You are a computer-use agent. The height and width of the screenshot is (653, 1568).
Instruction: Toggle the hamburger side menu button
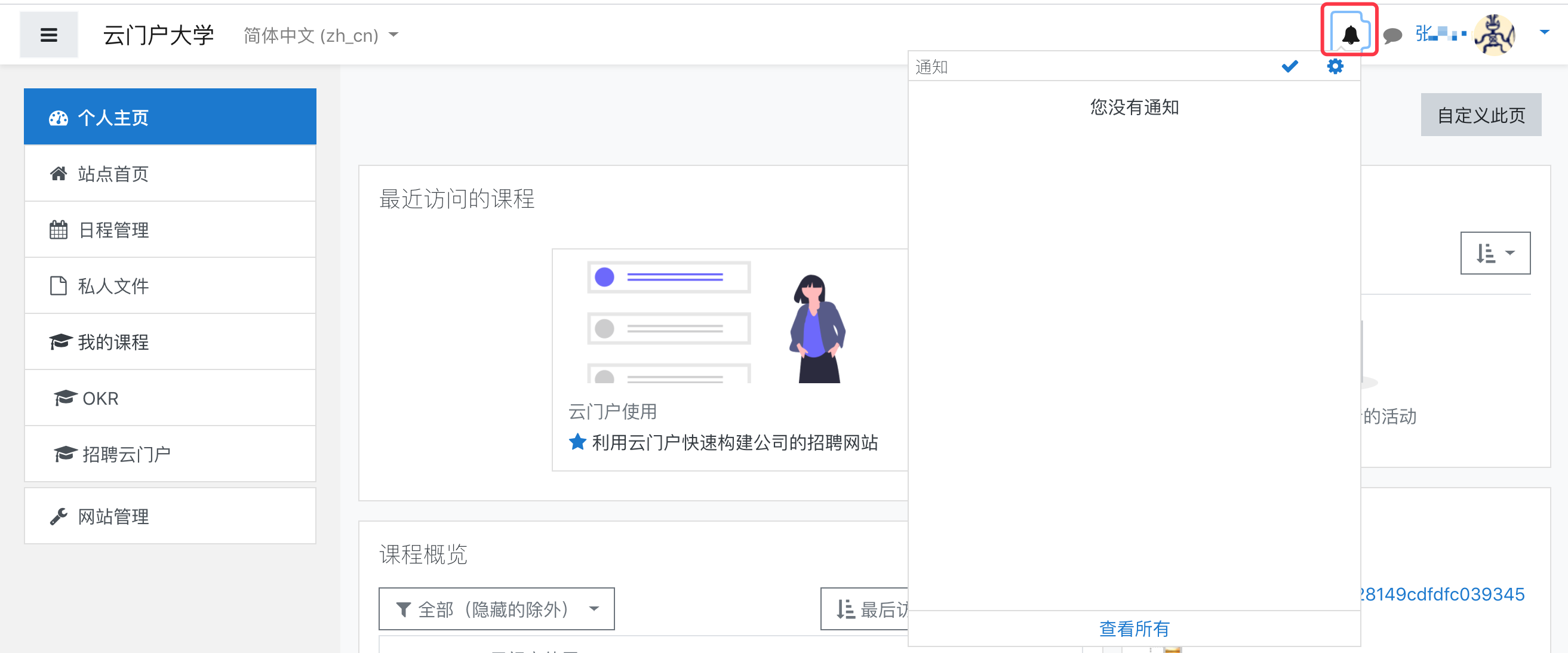coord(49,35)
